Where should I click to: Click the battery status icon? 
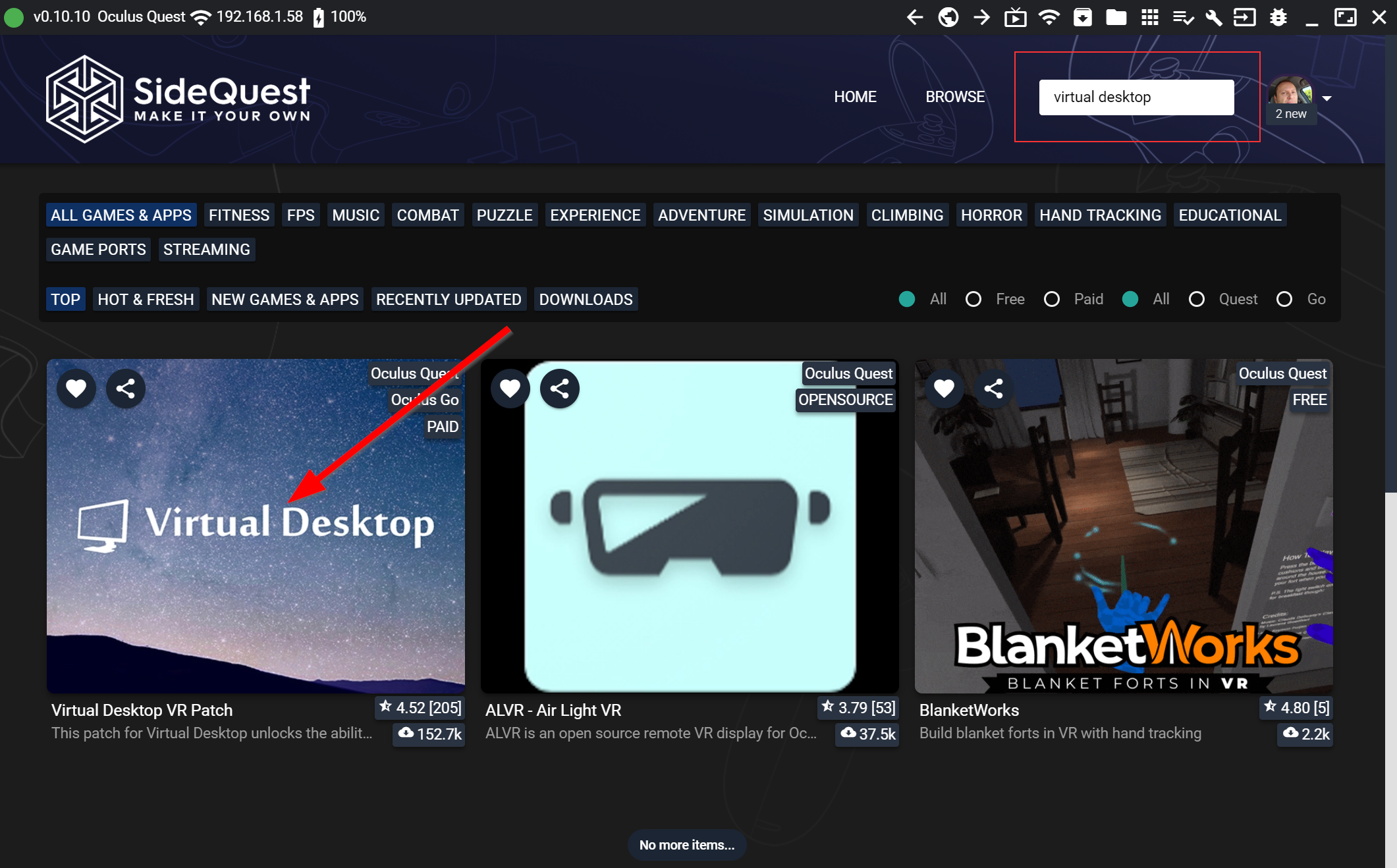tap(319, 17)
